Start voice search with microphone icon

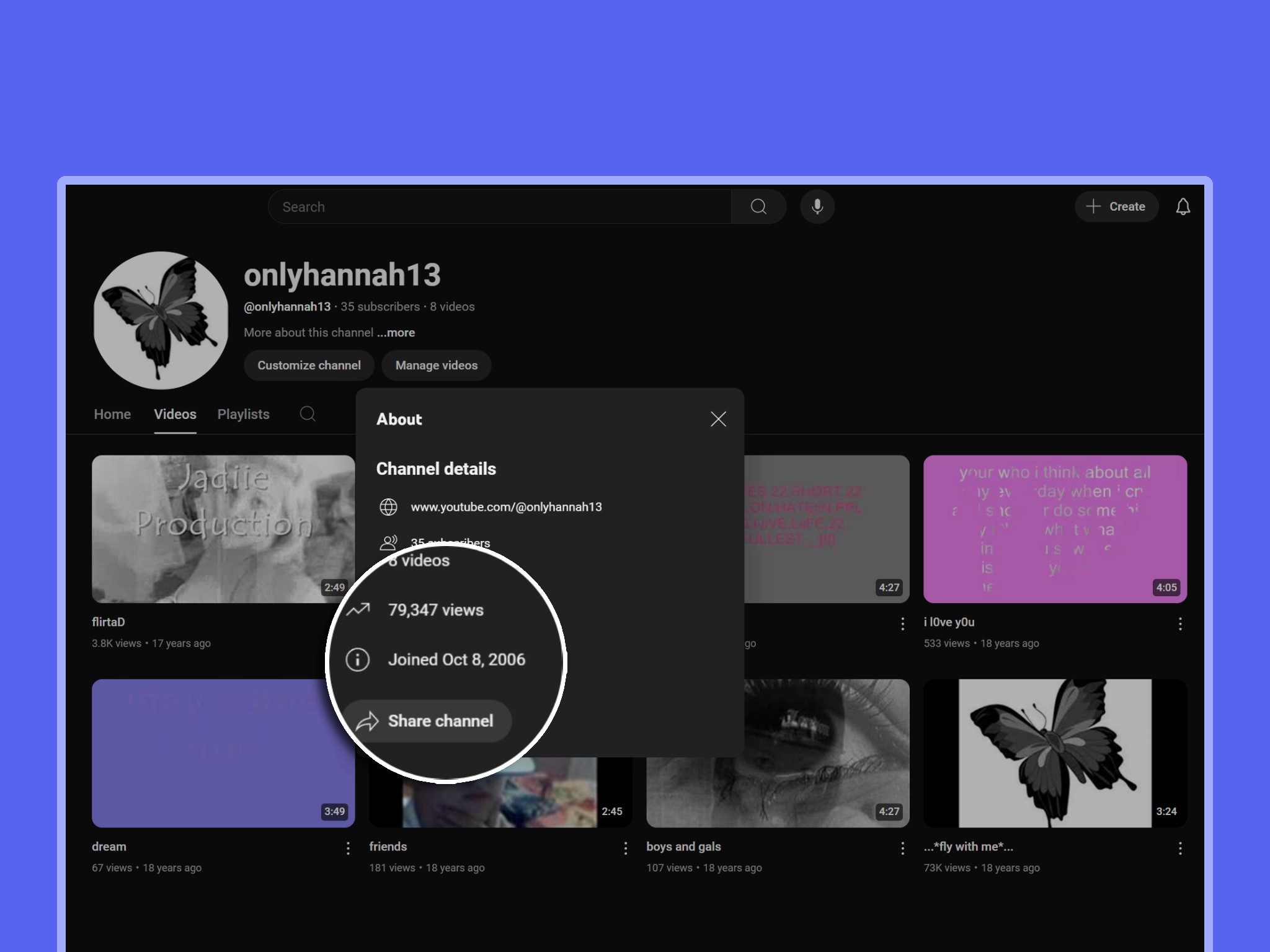point(817,206)
